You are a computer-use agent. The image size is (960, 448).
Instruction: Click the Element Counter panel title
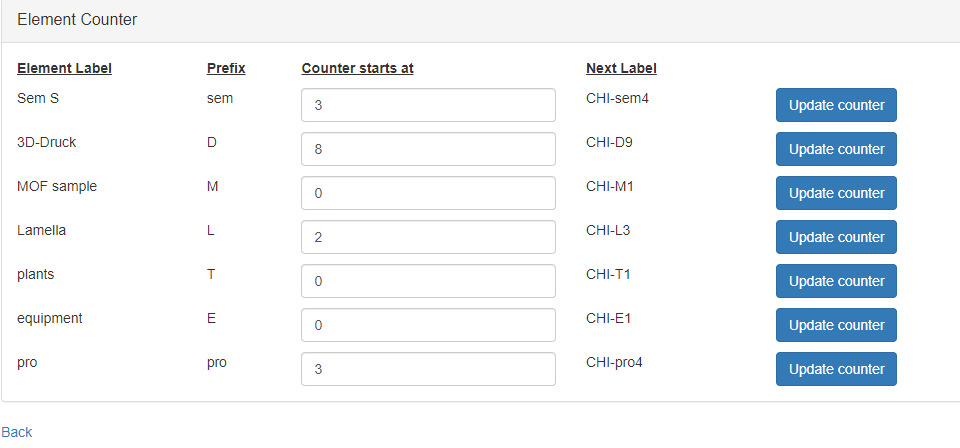pyautogui.click(x=77, y=20)
